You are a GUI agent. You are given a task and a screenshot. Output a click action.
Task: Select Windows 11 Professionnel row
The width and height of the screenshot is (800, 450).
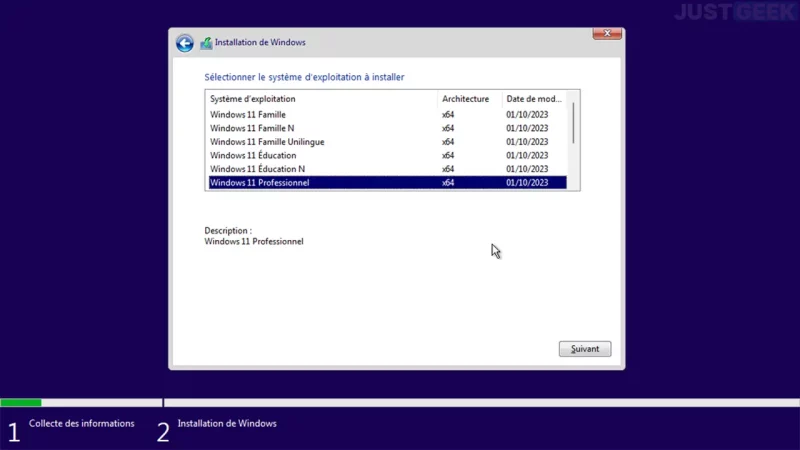pos(387,183)
